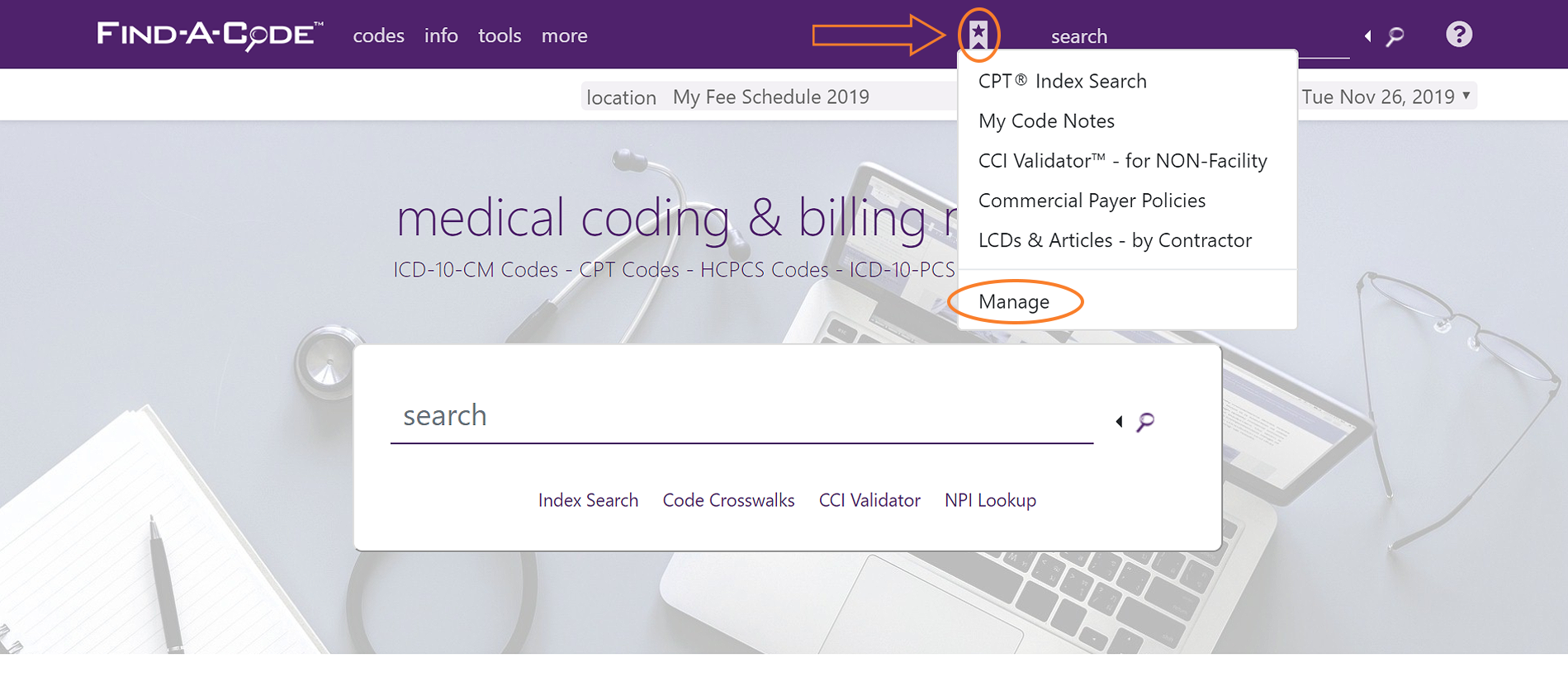Screen dimensions: 1568x700
Task: Click the HCPCS Codes subtitle text
Action: point(764,270)
